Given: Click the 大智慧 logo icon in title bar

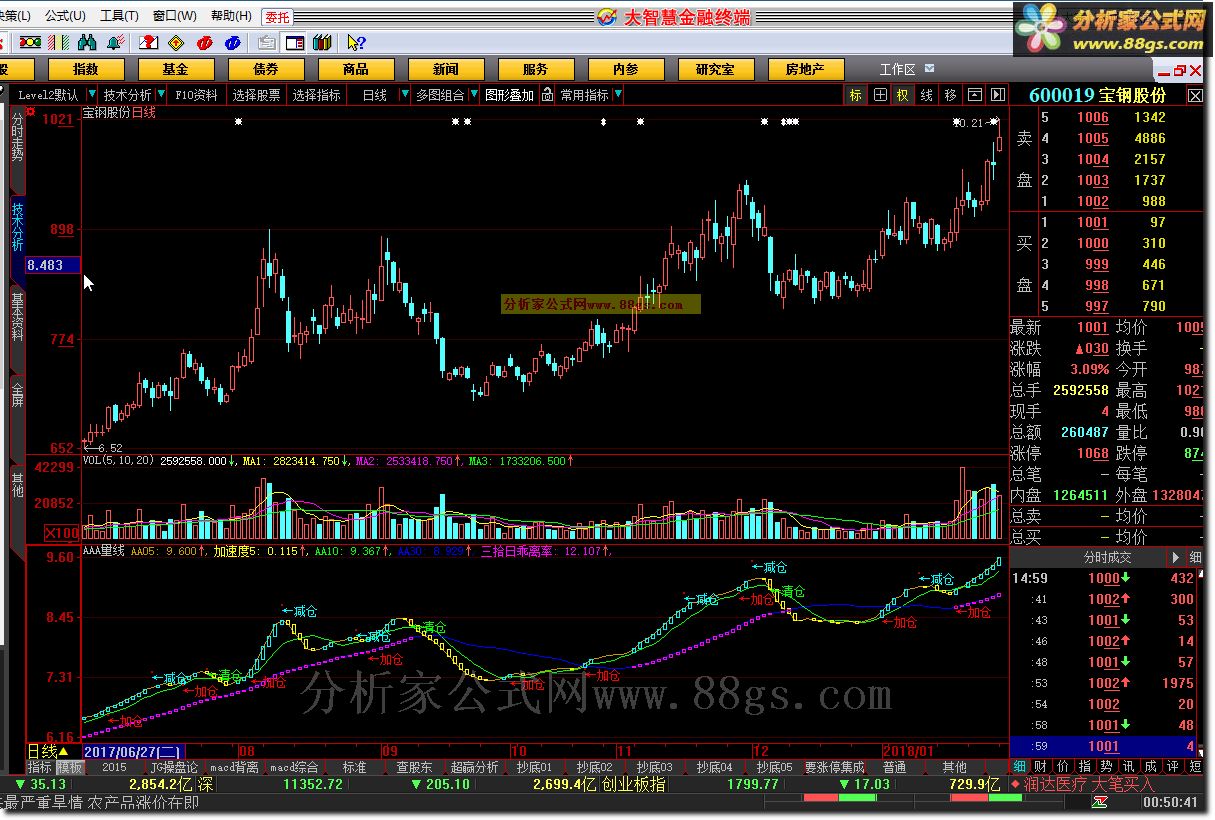Looking at the screenshot, I should pyautogui.click(x=606, y=17).
